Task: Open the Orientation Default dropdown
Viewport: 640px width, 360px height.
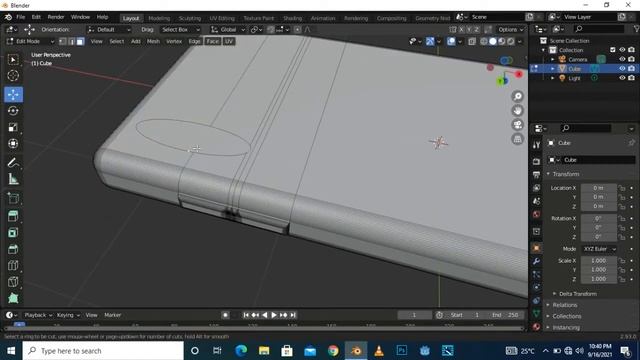Action: click(x=109, y=29)
